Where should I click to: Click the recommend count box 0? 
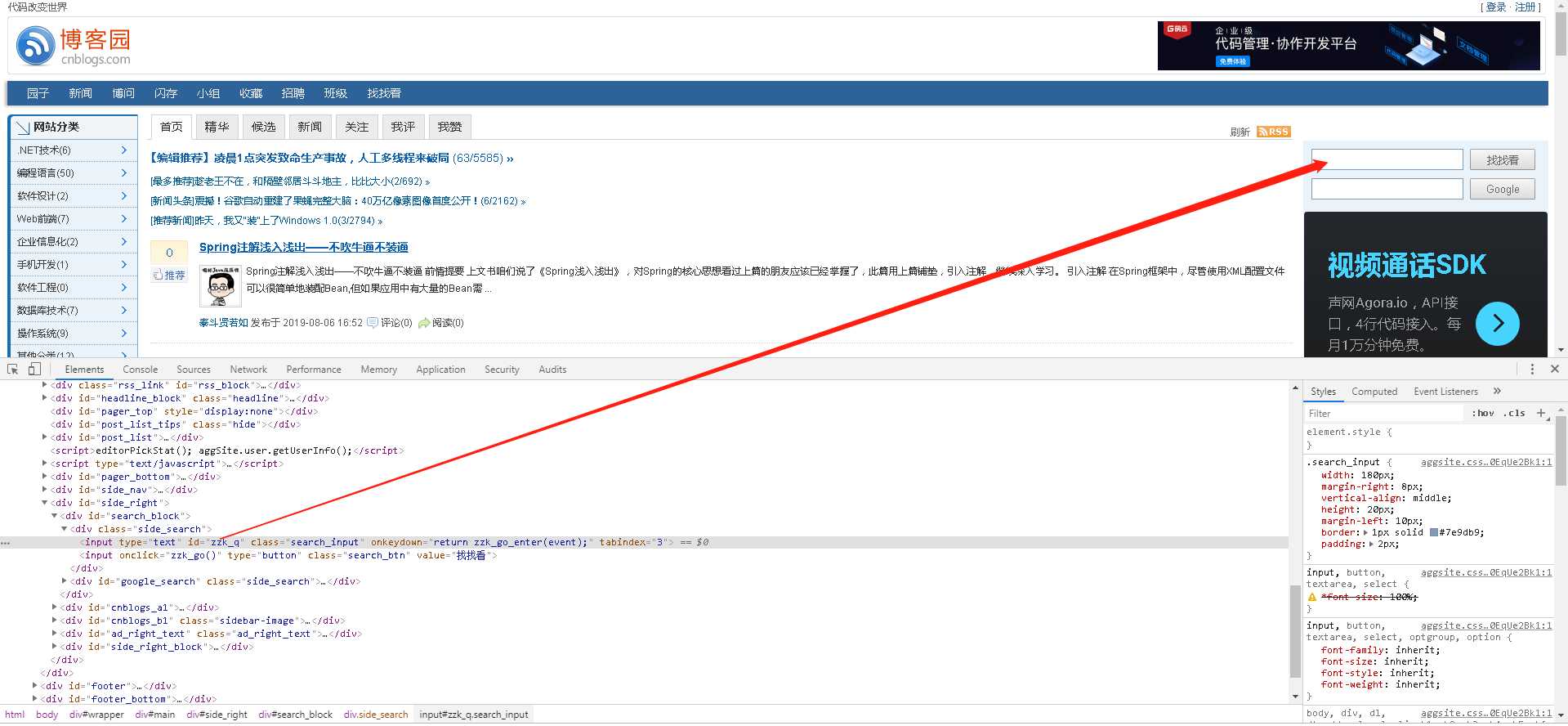tap(169, 253)
